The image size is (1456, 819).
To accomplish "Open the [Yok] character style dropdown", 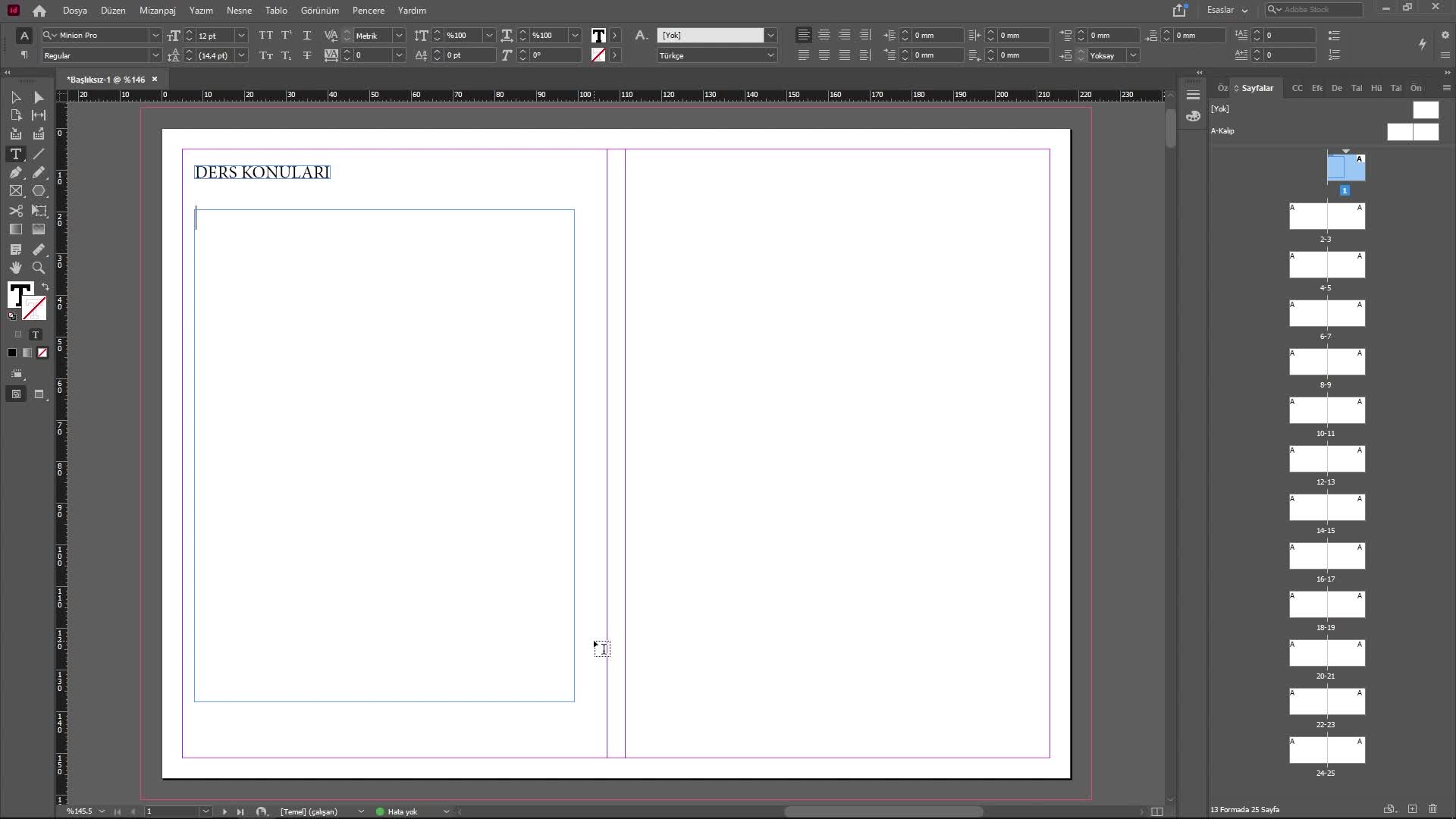I will point(771,36).
